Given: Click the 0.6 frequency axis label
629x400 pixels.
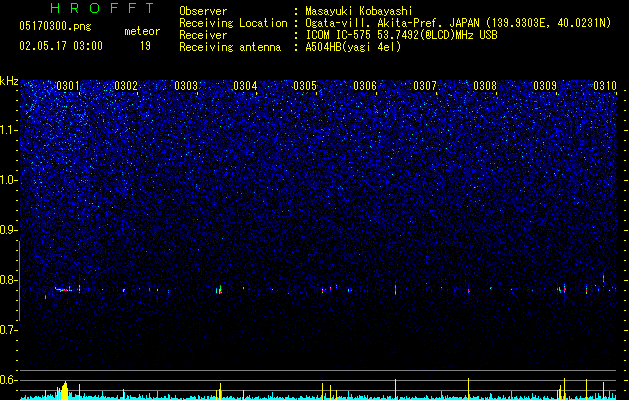Looking at the screenshot, I should 8,380.
